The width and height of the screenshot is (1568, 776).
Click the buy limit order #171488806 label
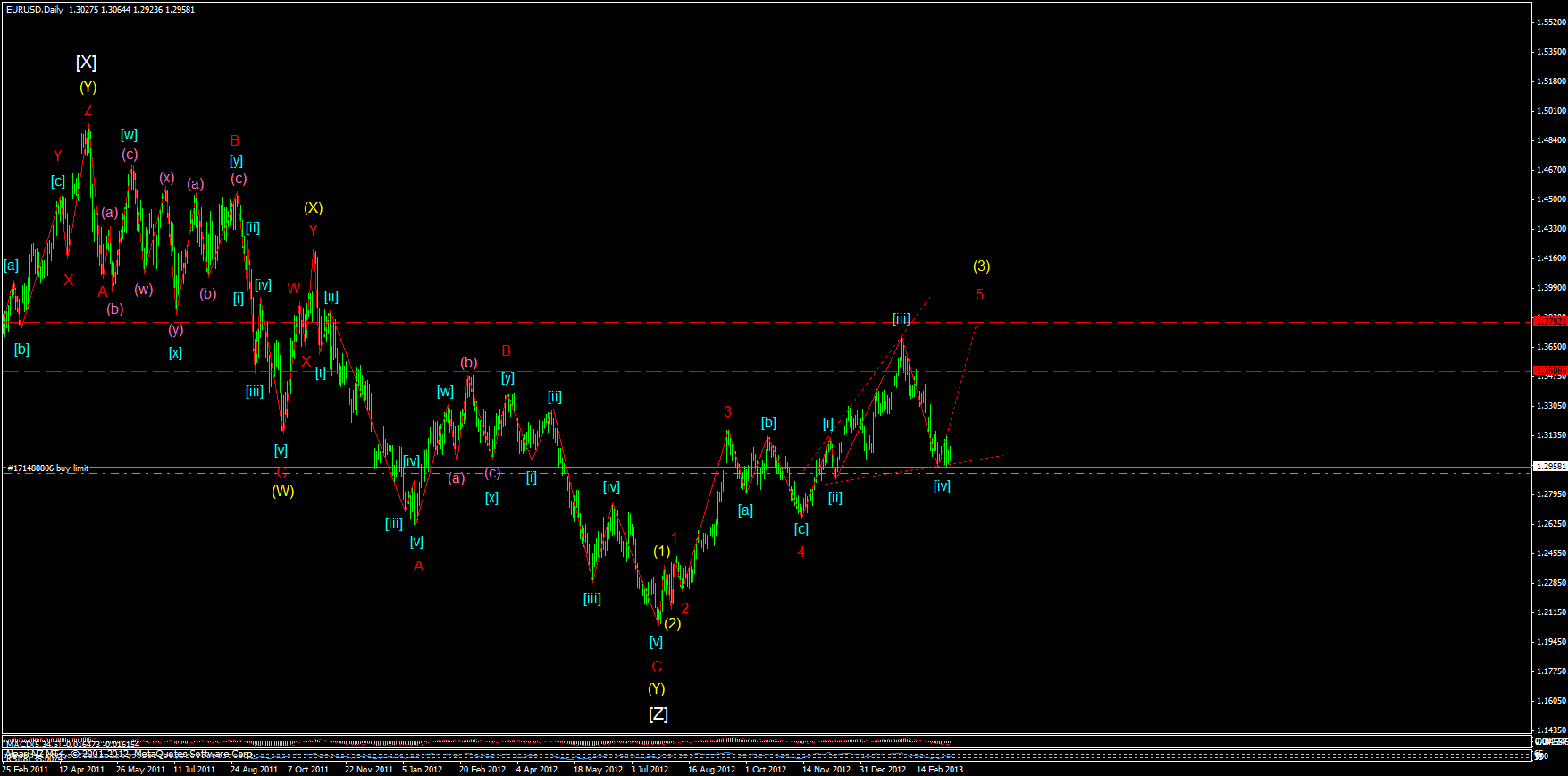48,468
